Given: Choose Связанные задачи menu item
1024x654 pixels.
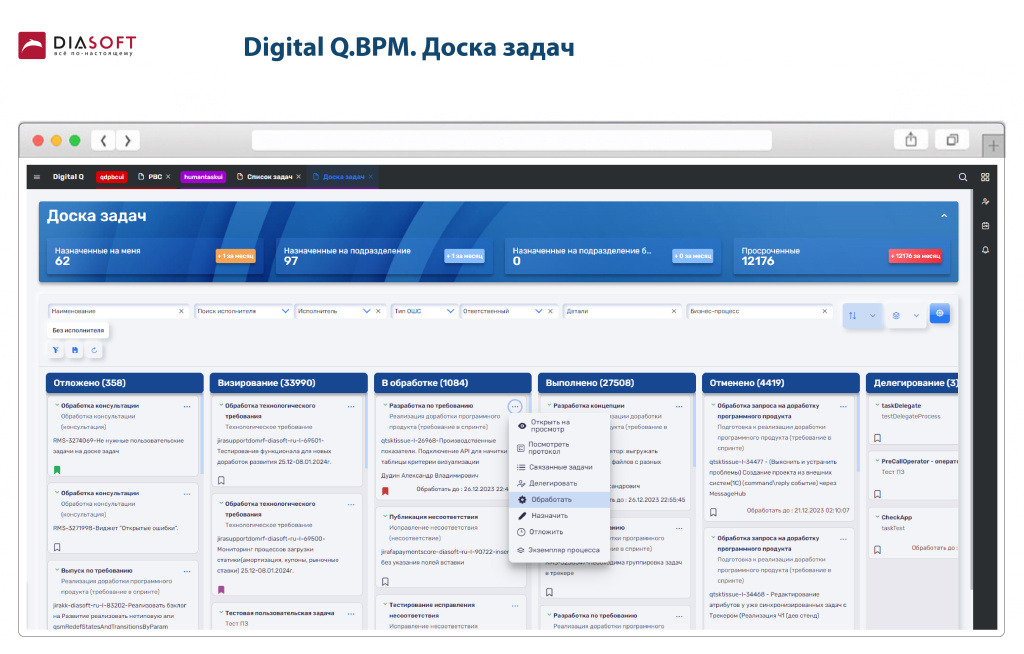Looking at the screenshot, I should pyautogui.click(x=559, y=467).
